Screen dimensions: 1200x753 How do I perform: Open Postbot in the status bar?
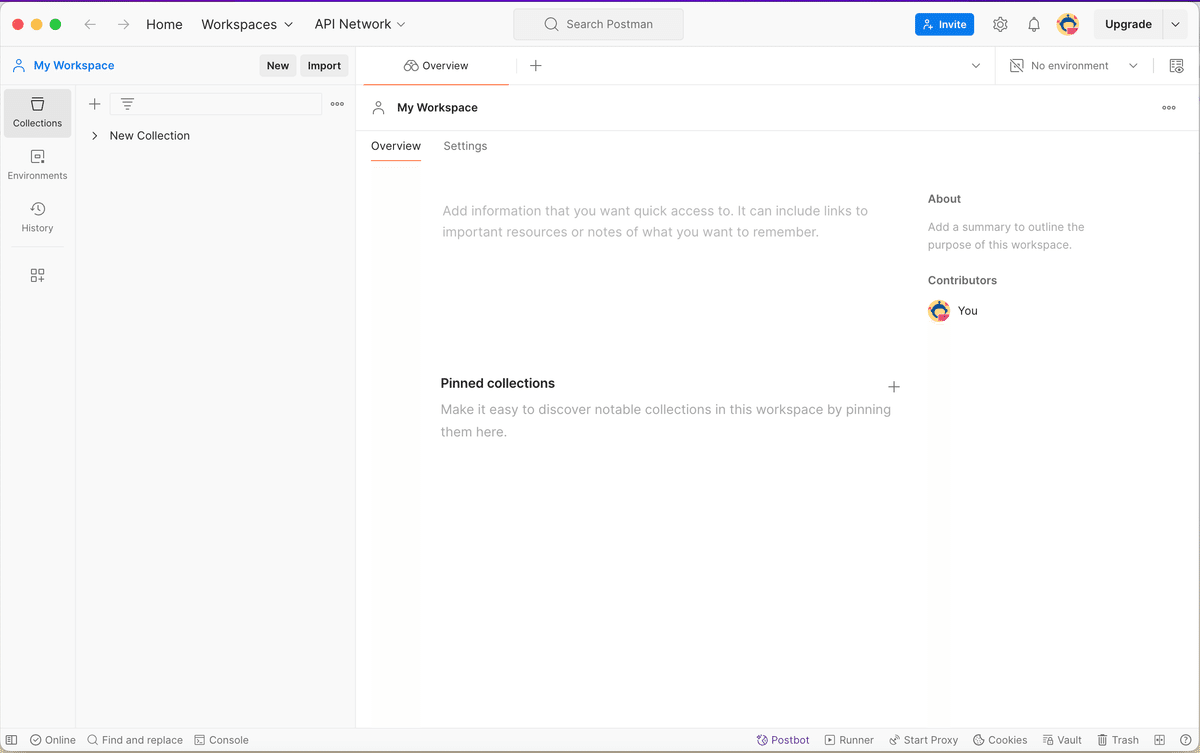point(783,740)
